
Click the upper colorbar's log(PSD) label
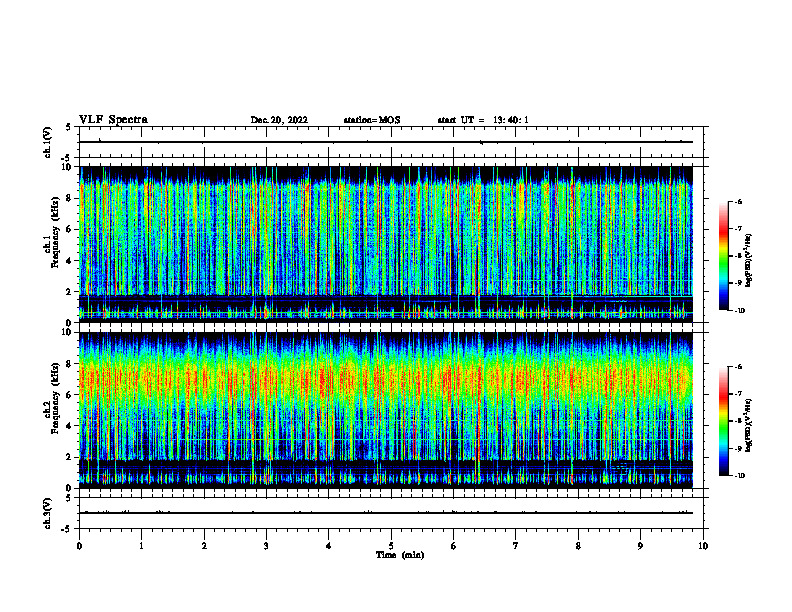point(749,260)
